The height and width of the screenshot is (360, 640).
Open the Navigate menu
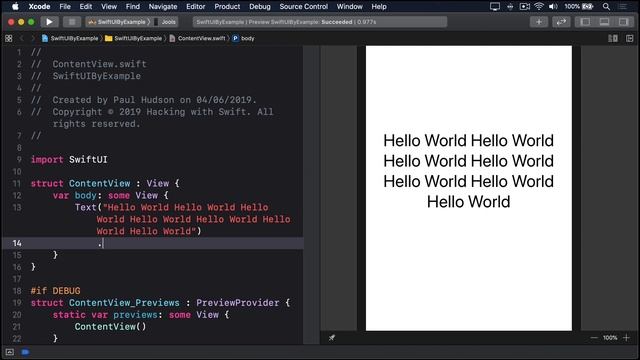[163, 7]
